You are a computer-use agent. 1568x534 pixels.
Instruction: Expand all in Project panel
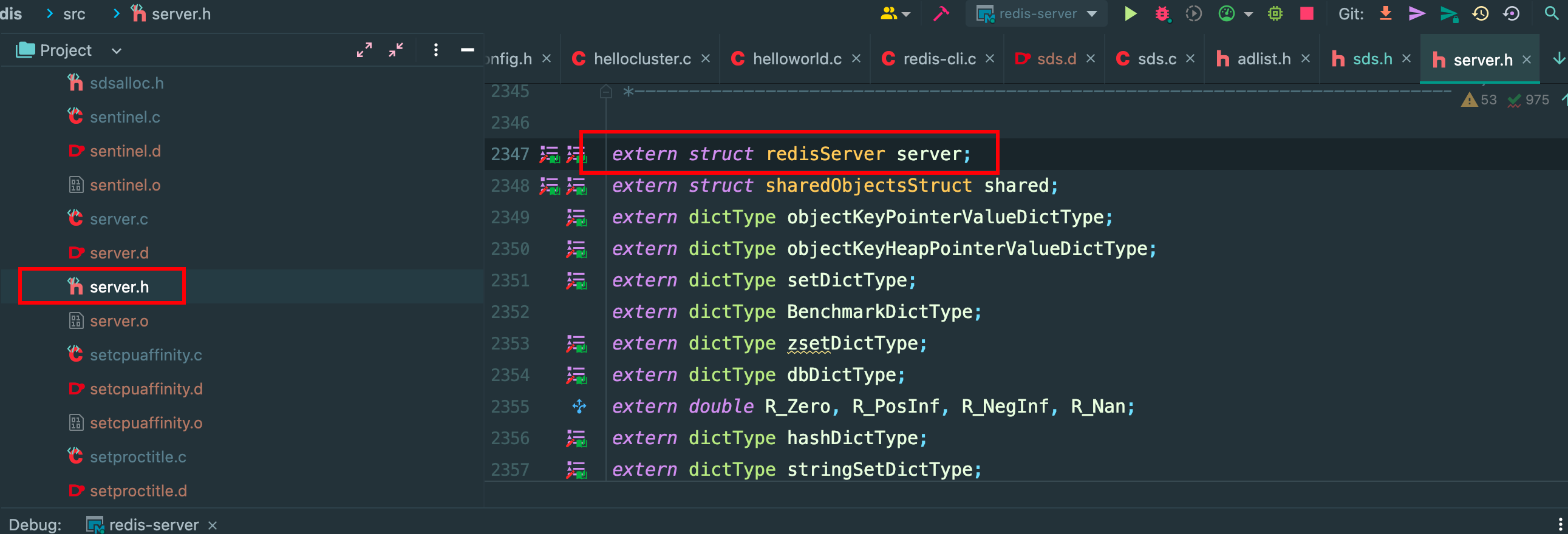(x=364, y=50)
